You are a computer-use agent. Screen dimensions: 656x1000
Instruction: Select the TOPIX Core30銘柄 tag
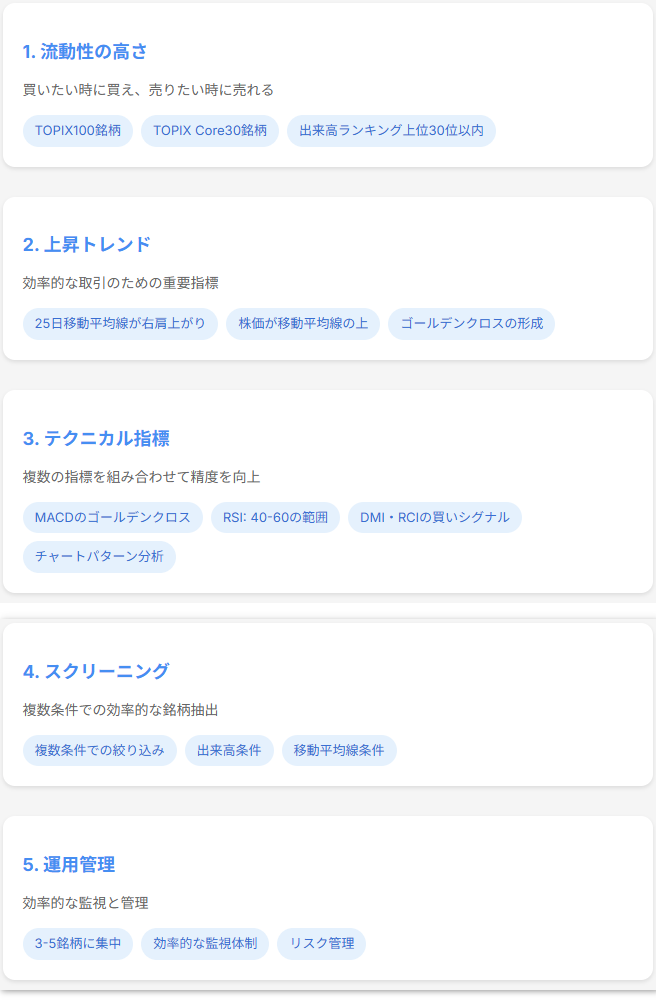[x=210, y=131]
